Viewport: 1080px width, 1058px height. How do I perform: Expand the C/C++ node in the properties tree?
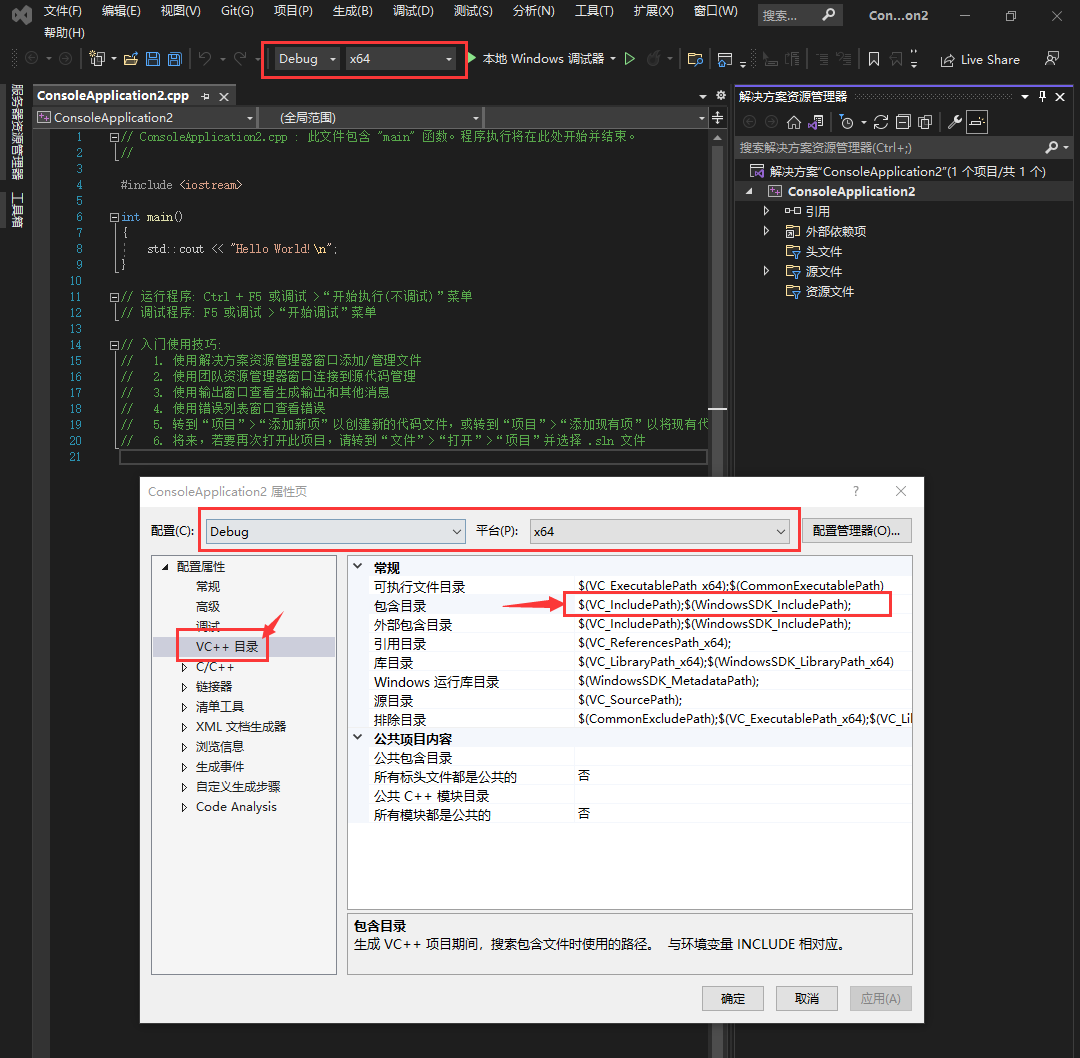pyautogui.click(x=184, y=667)
